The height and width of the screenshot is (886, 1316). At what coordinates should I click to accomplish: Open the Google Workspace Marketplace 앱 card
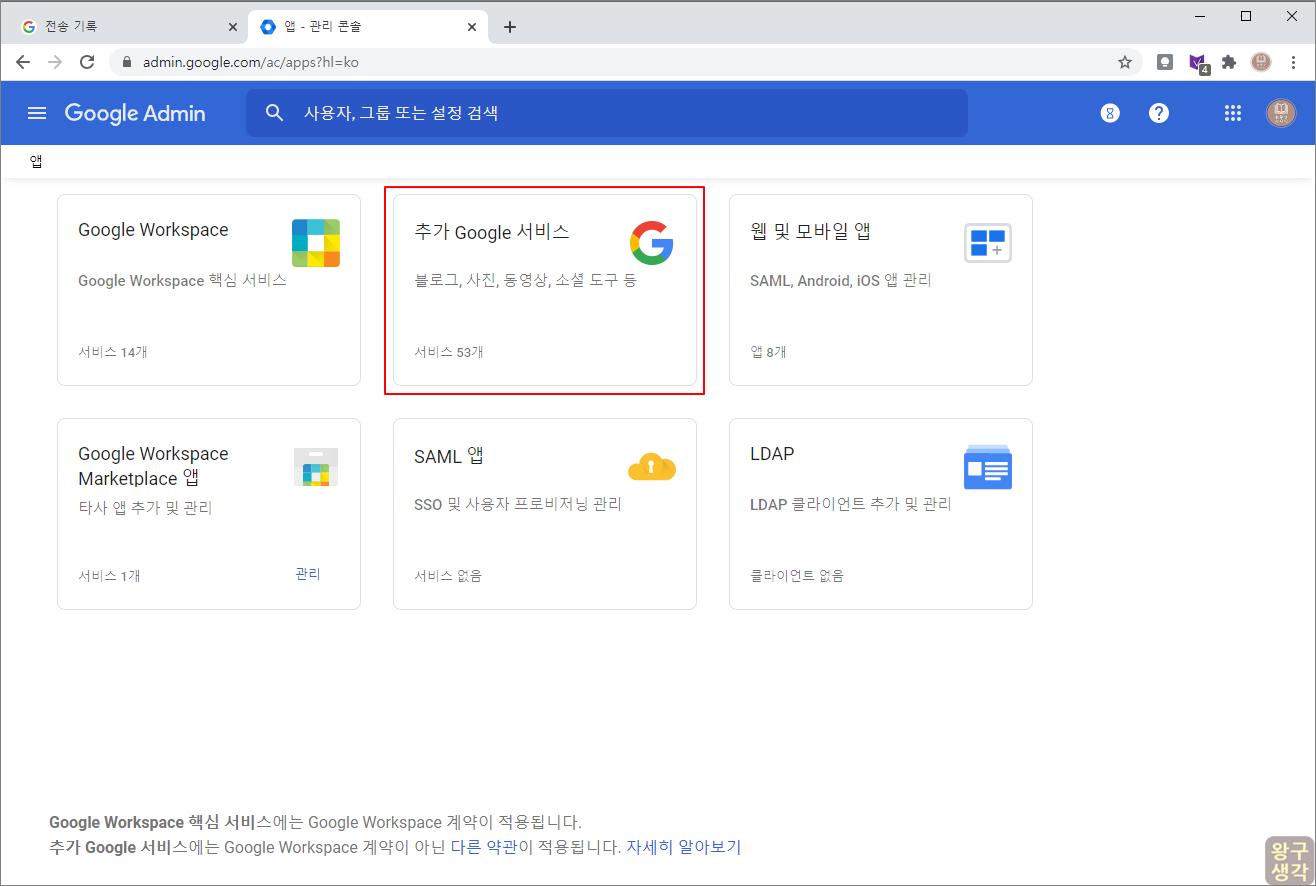click(209, 514)
